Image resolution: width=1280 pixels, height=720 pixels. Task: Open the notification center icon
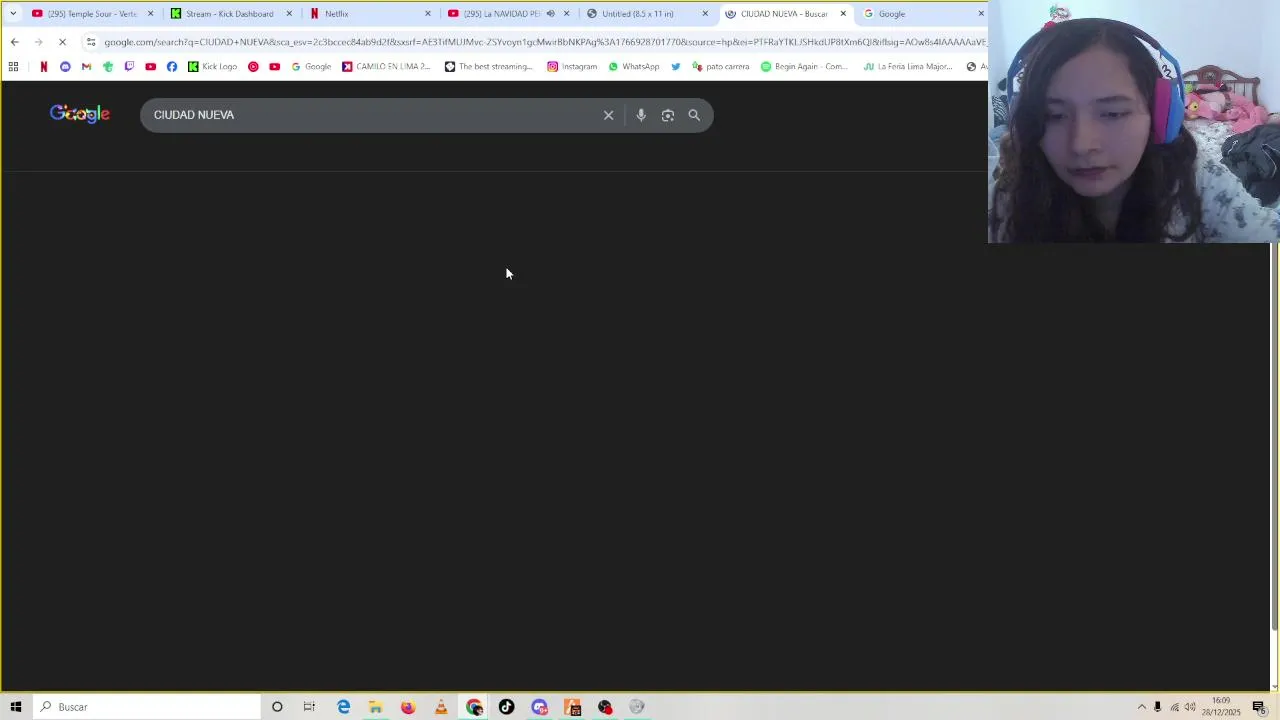click(x=1259, y=707)
